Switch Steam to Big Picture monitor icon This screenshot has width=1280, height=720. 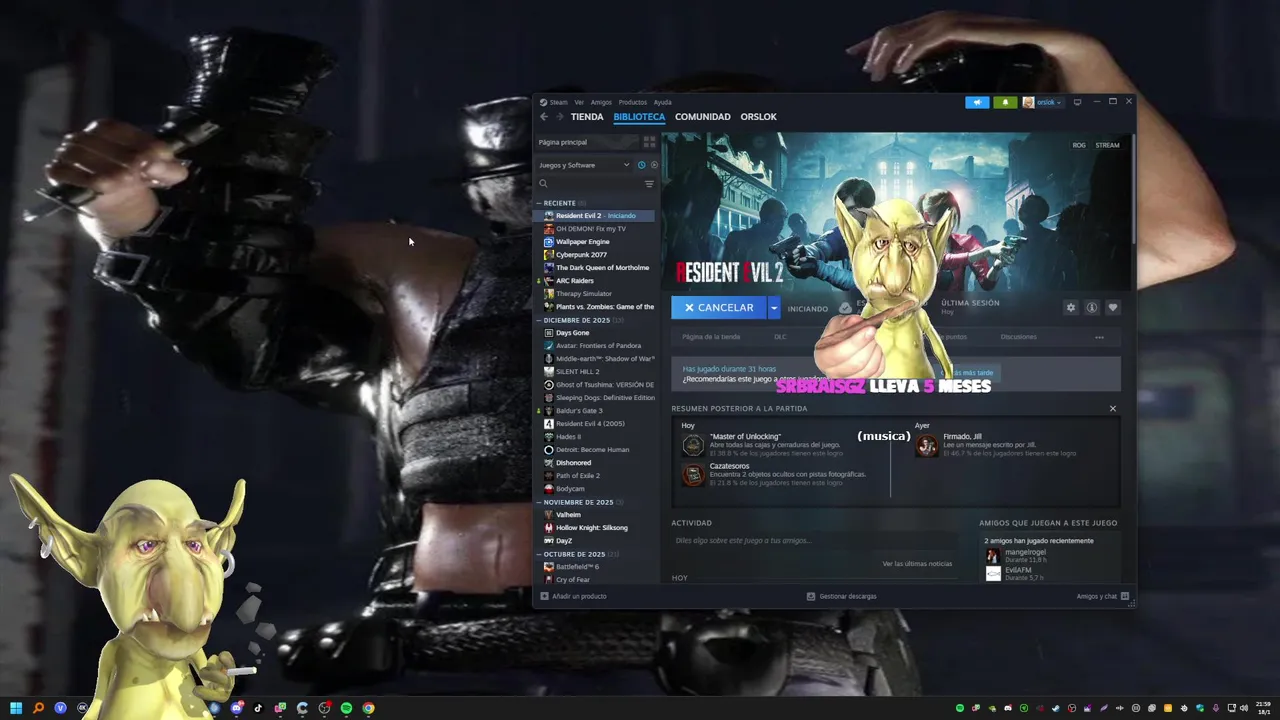point(1077,102)
